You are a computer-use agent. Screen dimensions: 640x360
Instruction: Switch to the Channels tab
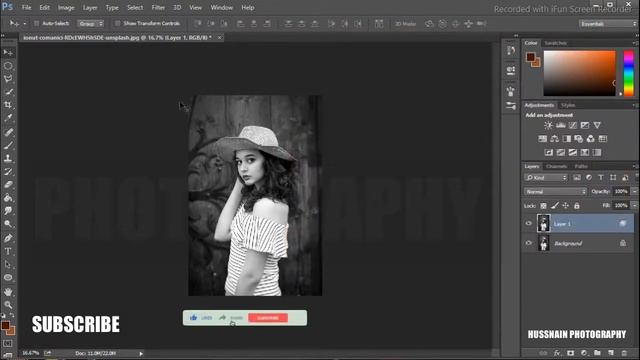[556, 166]
